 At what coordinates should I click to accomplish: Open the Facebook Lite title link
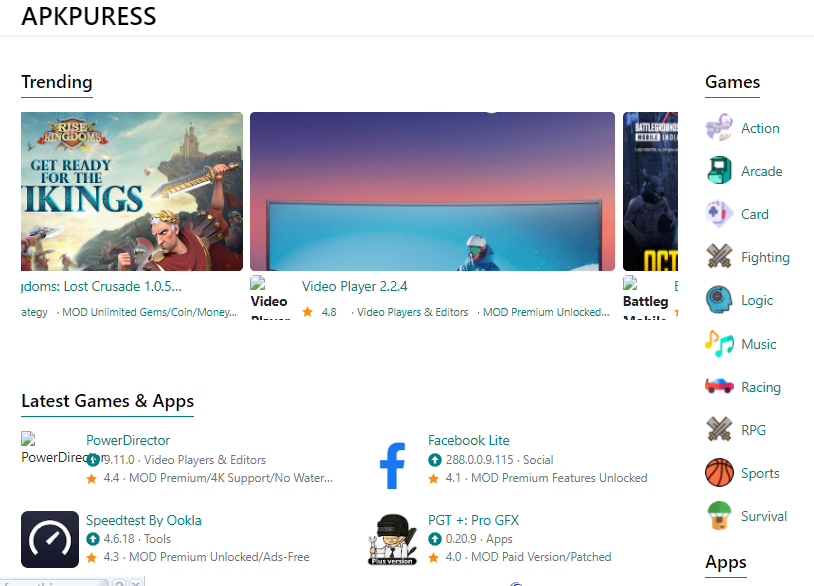click(x=469, y=440)
